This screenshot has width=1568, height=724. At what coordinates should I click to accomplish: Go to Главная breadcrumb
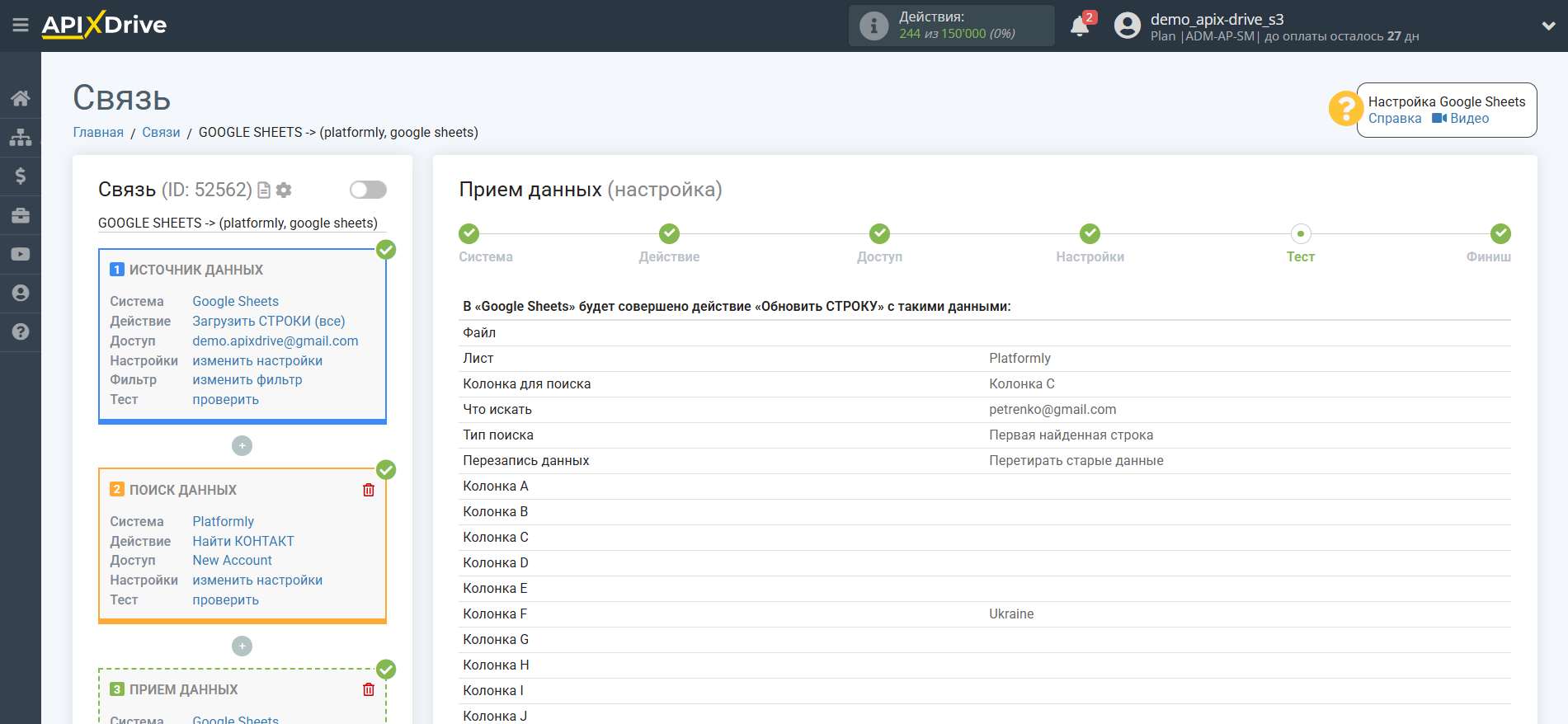click(x=98, y=132)
